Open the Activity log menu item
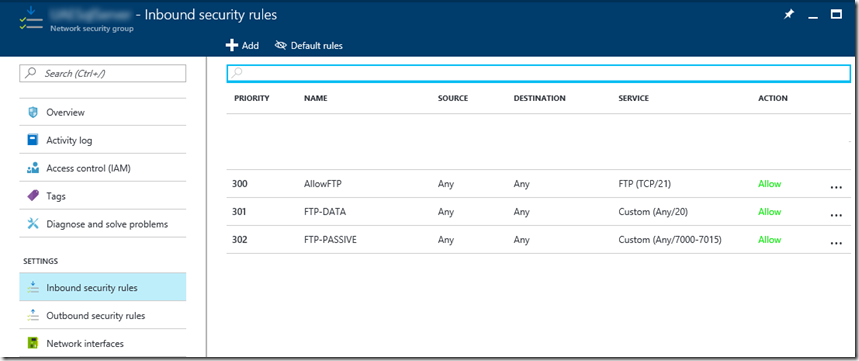 (x=102, y=140)
